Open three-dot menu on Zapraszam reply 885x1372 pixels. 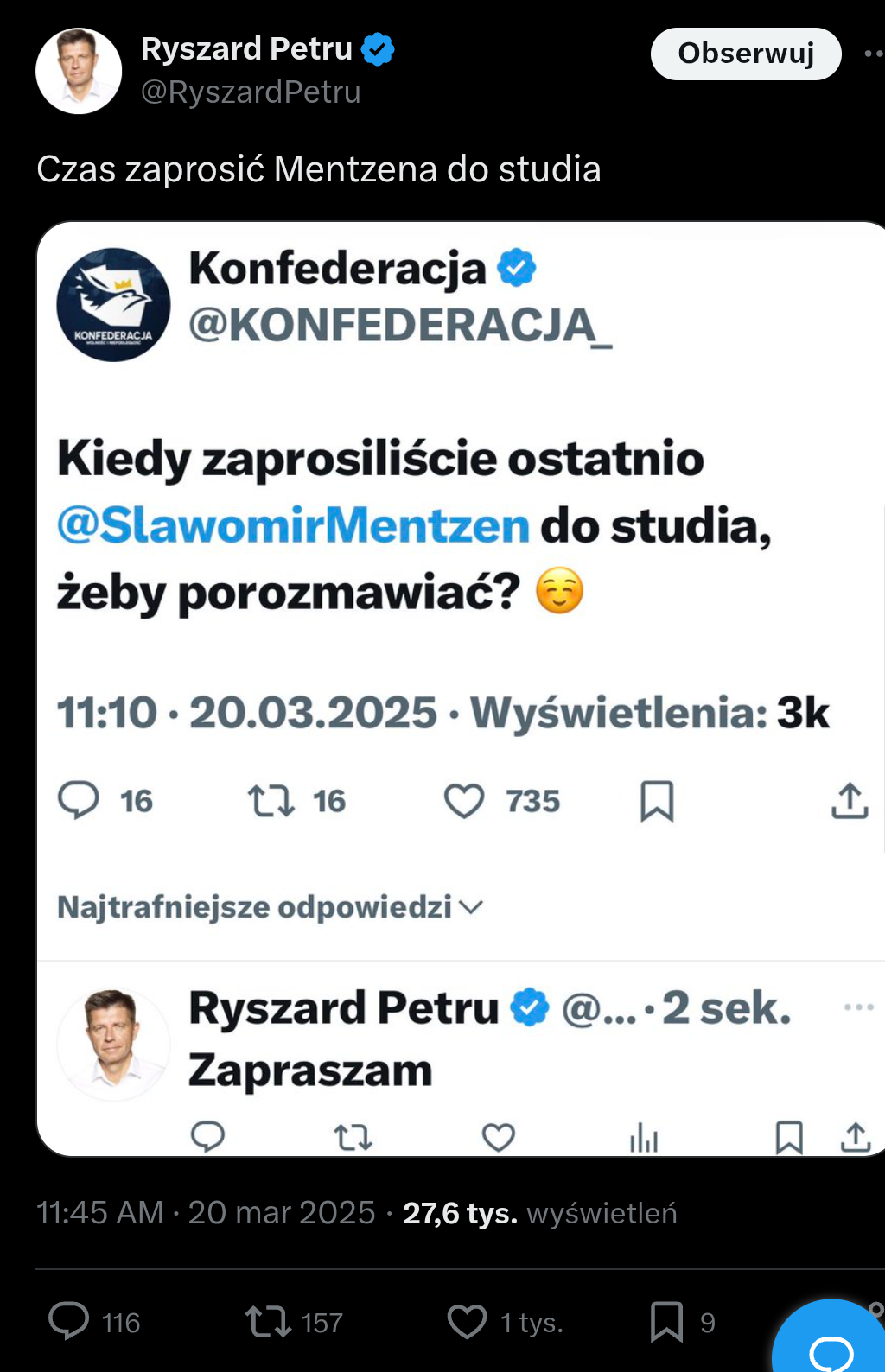(858, 1007)
